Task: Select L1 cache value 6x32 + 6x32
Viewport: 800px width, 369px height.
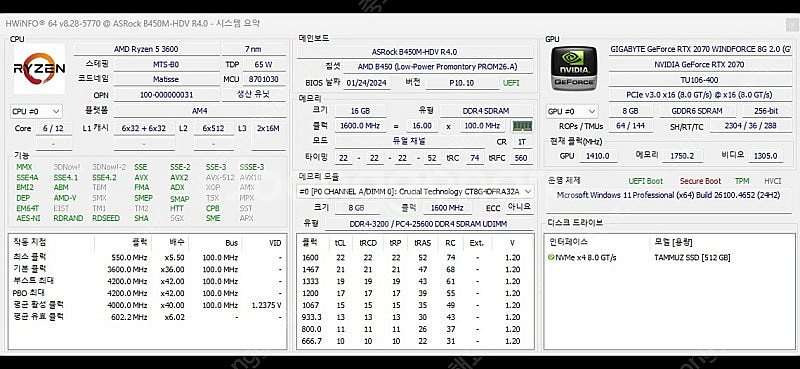Action: pyautogui.click(x=144, y=129)
